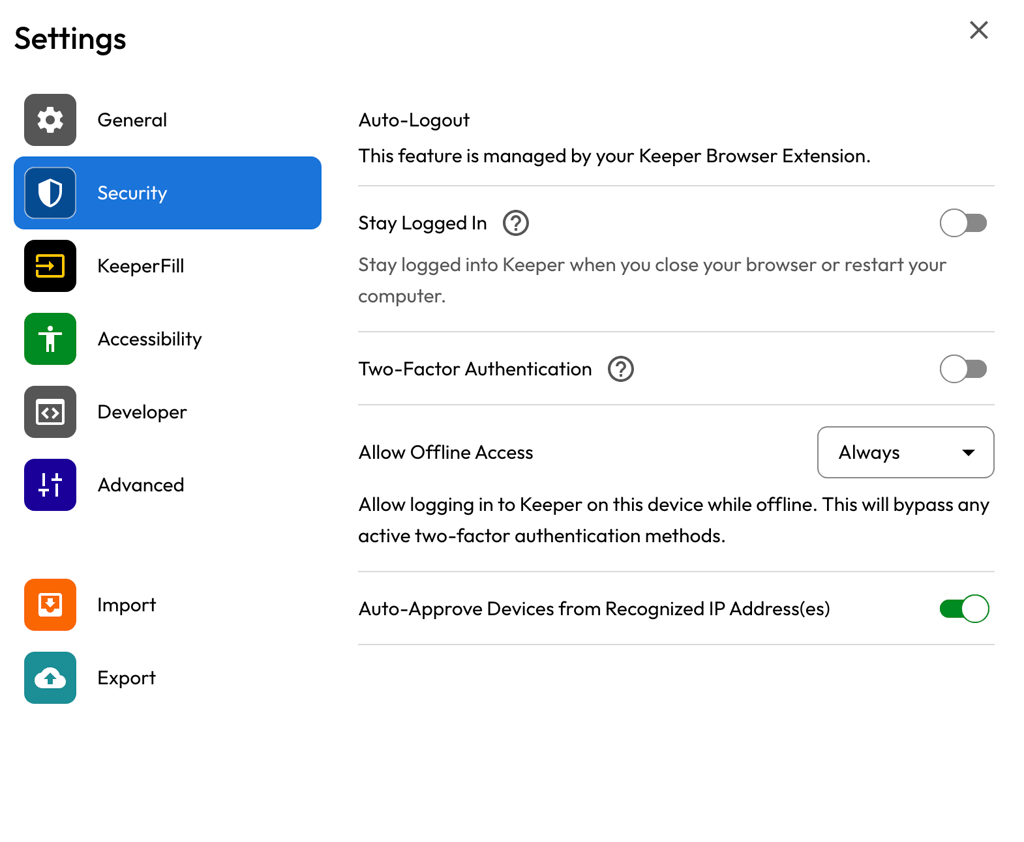1024x842 pixels.
Task: Choose the Import option label
Action: 127,606
